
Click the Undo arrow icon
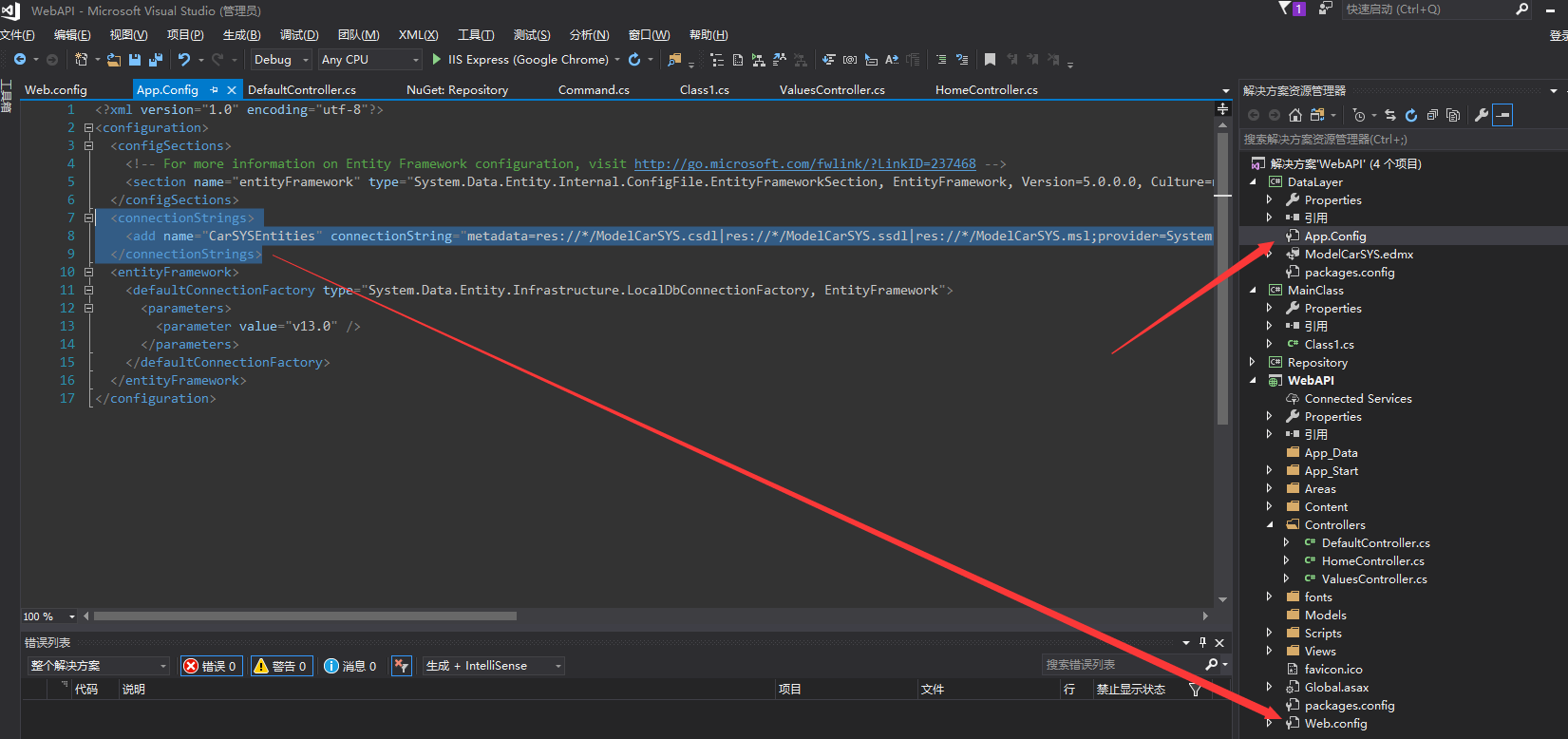(184, 59)
